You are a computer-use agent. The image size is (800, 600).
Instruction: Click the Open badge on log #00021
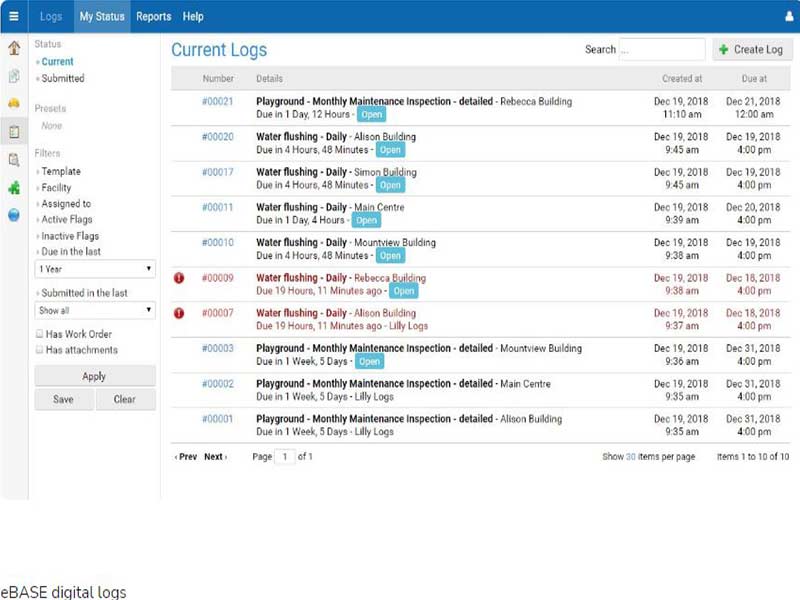click(x=371, y=115)
